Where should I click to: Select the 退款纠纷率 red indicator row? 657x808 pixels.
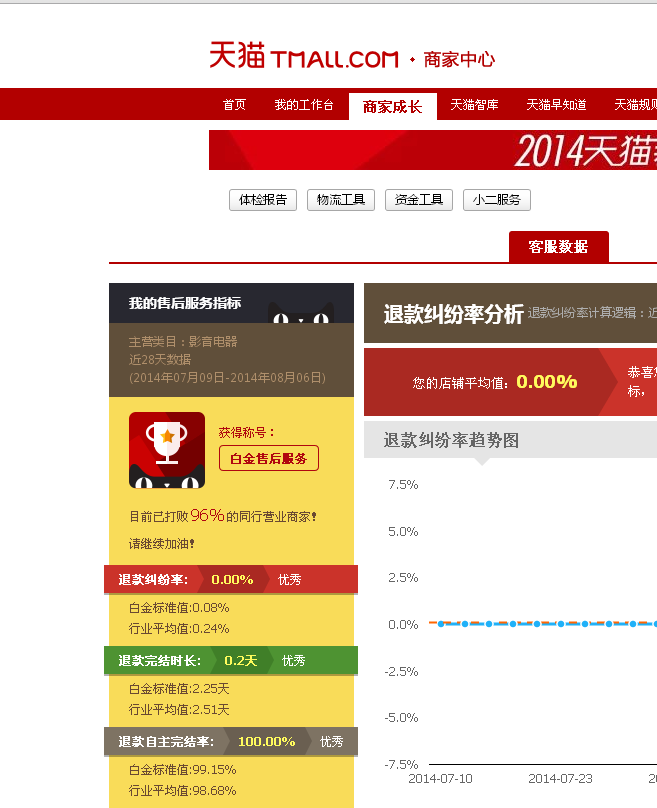tap(231, 579)
